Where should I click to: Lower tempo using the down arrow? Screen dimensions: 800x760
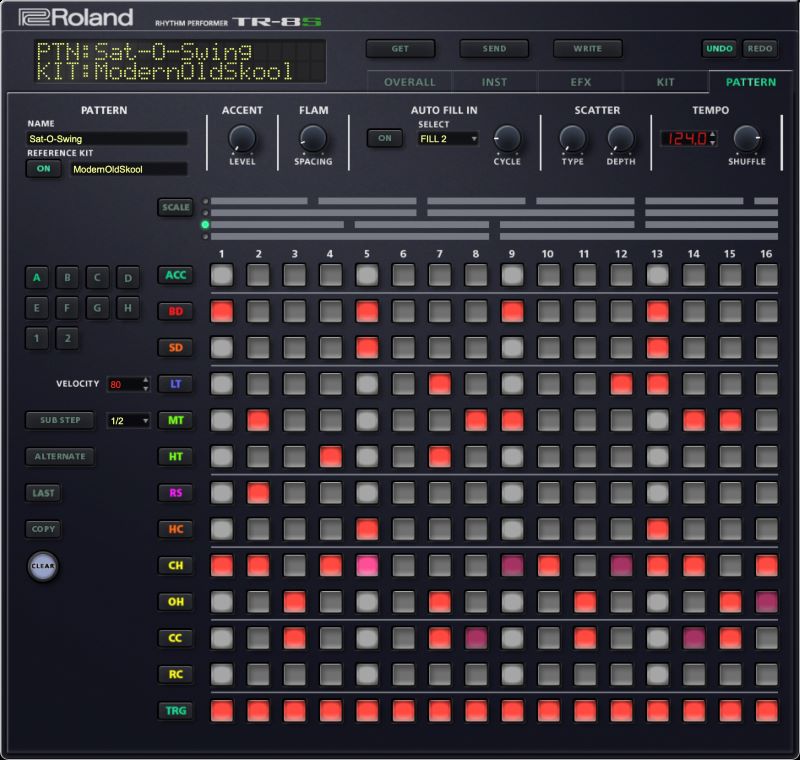(x=713, y=142)
